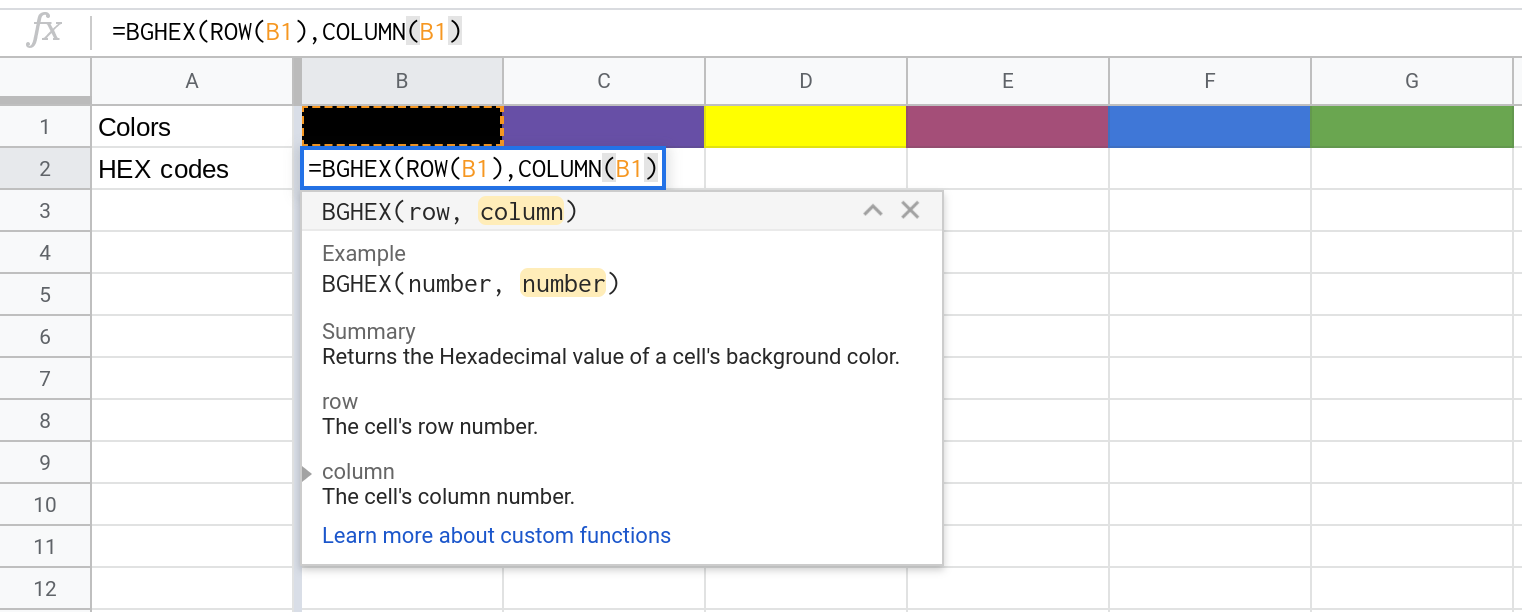Select empty cell F6
Image resolution: width=1522 pixels, height=612 pixels.
(1210, 337)
